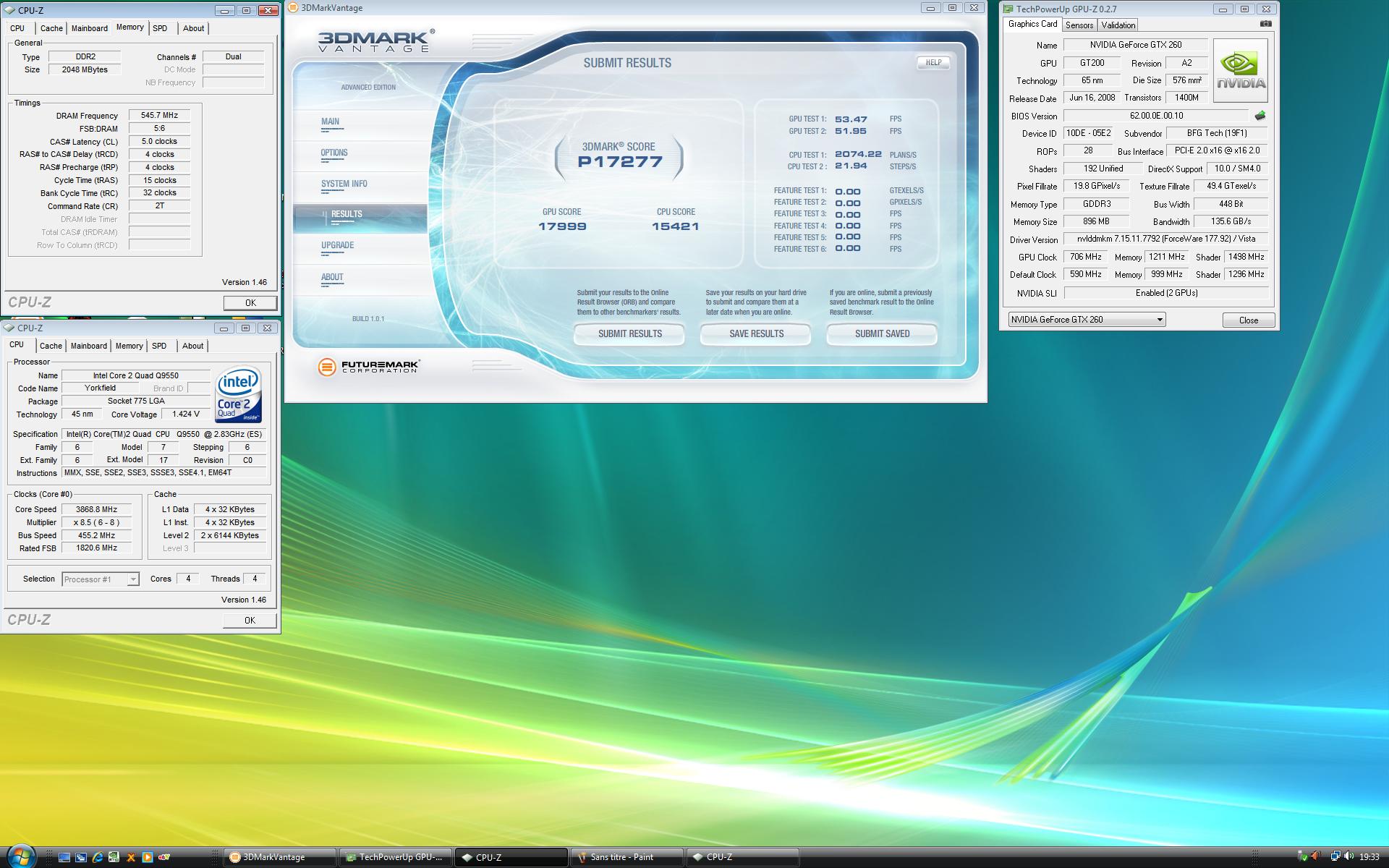Image resolution: width=1389 pixels, height=868 pixels.
Task: Click Close button in GPU-Z
Action: pos(1249,320)
